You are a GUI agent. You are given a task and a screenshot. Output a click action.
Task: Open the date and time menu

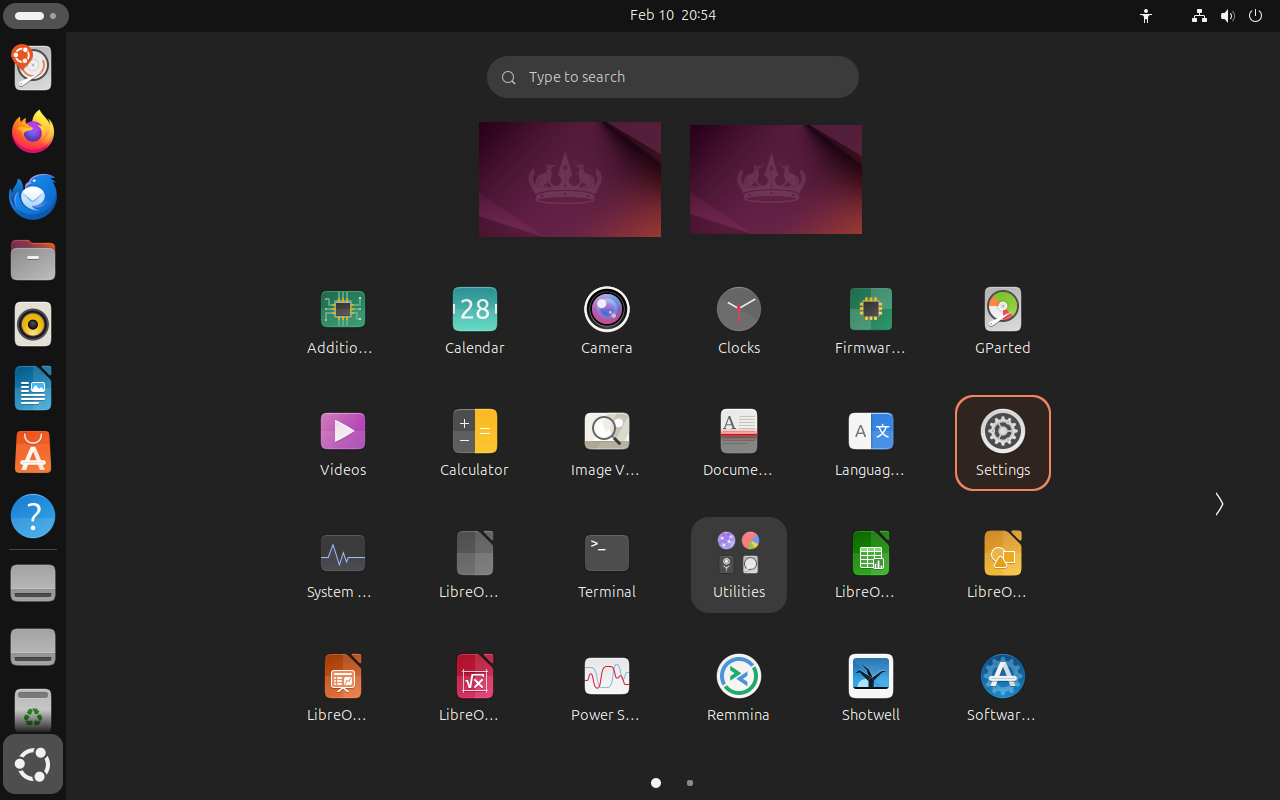672,16
